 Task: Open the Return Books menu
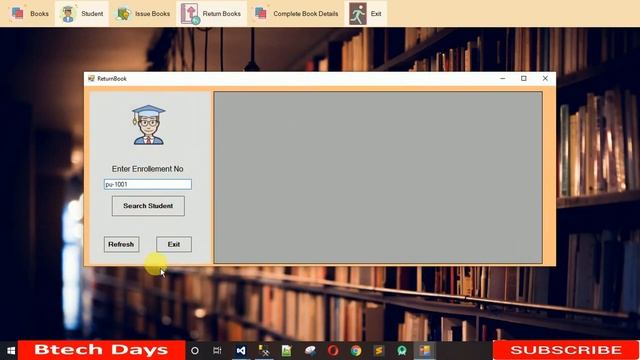(211, 13)
